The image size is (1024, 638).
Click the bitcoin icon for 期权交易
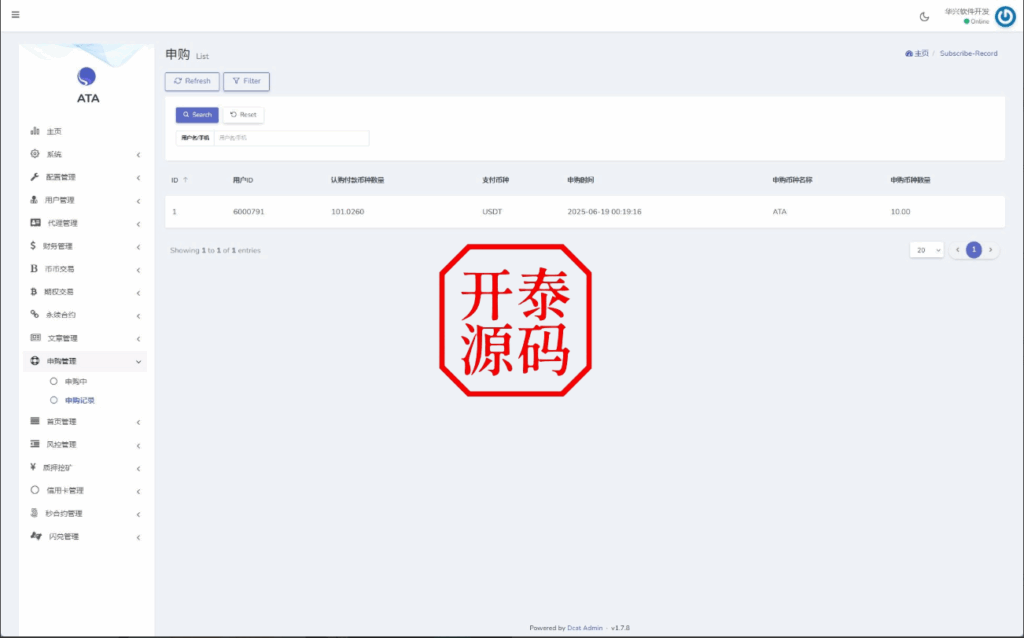click(x=34, y=292)
